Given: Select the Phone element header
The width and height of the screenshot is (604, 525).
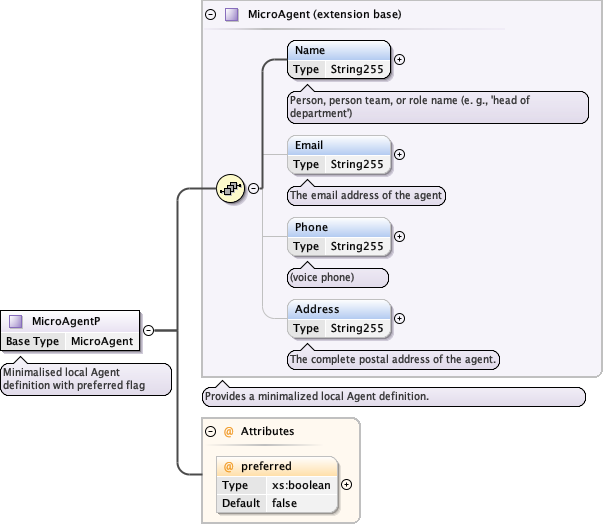Looking at the screenshot, I should coord(338,227).
